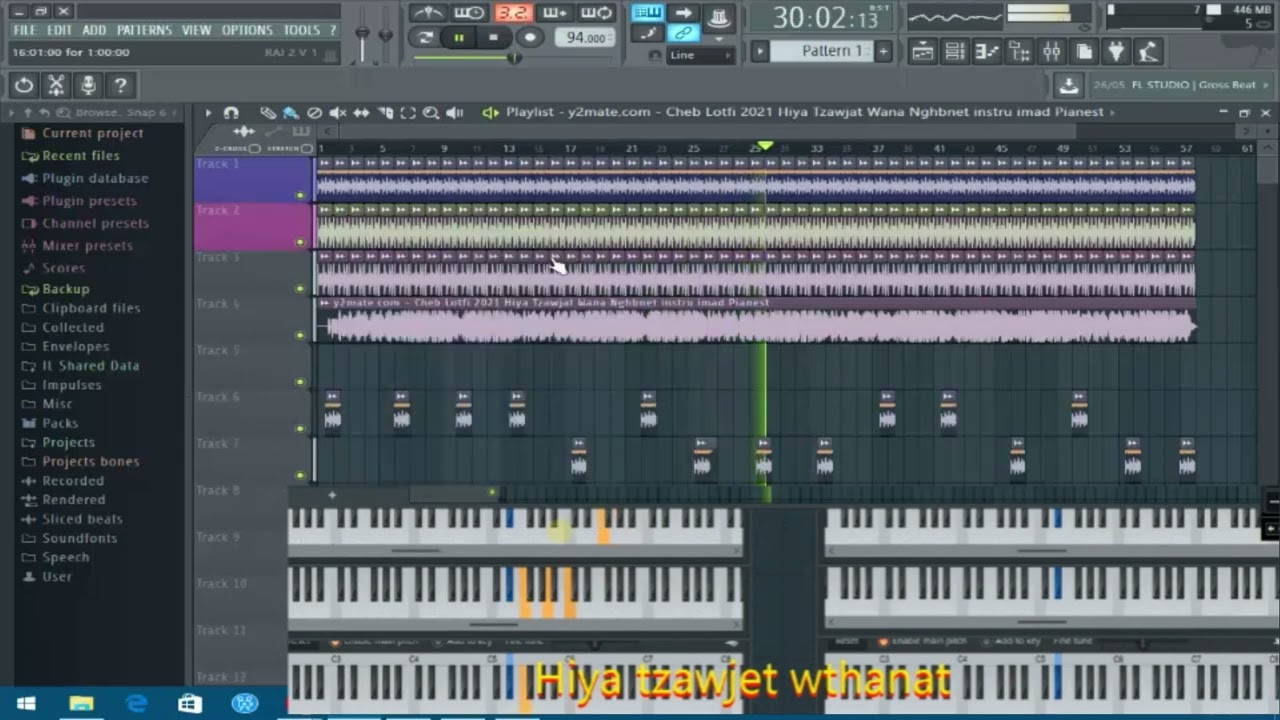Select the Delete tool

click(314, 113)
